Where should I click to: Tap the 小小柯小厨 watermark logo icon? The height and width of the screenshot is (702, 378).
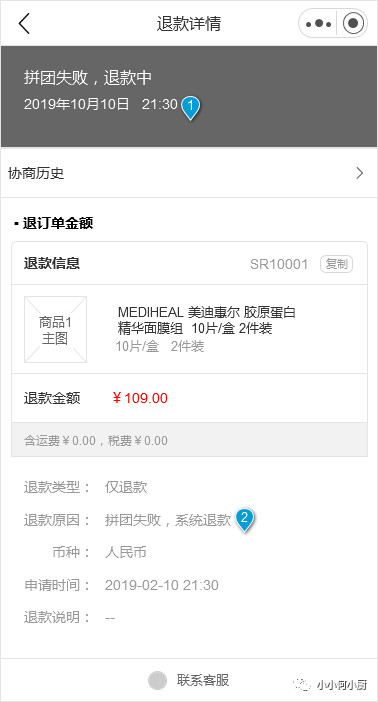(302, 684)
